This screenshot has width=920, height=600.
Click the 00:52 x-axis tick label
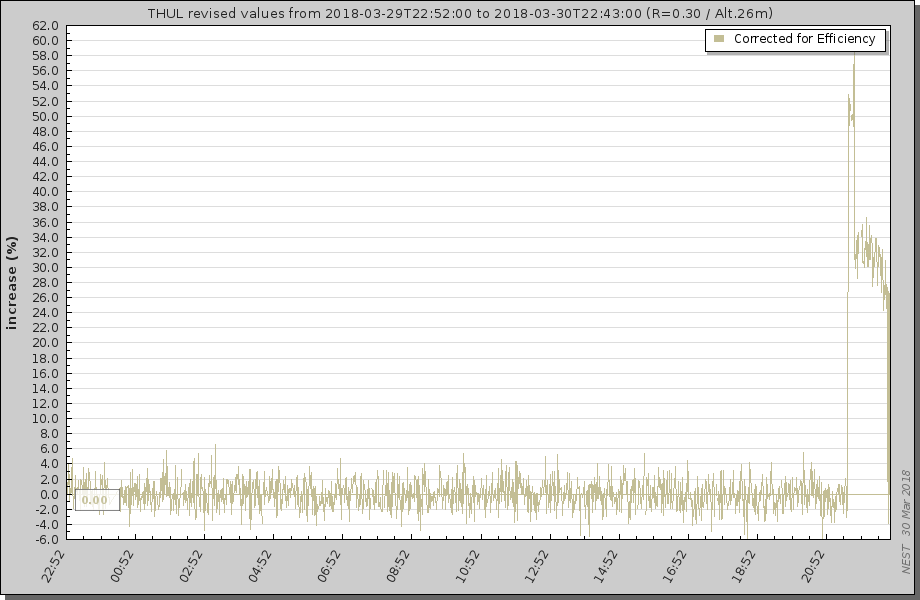[x=122, y=566]
